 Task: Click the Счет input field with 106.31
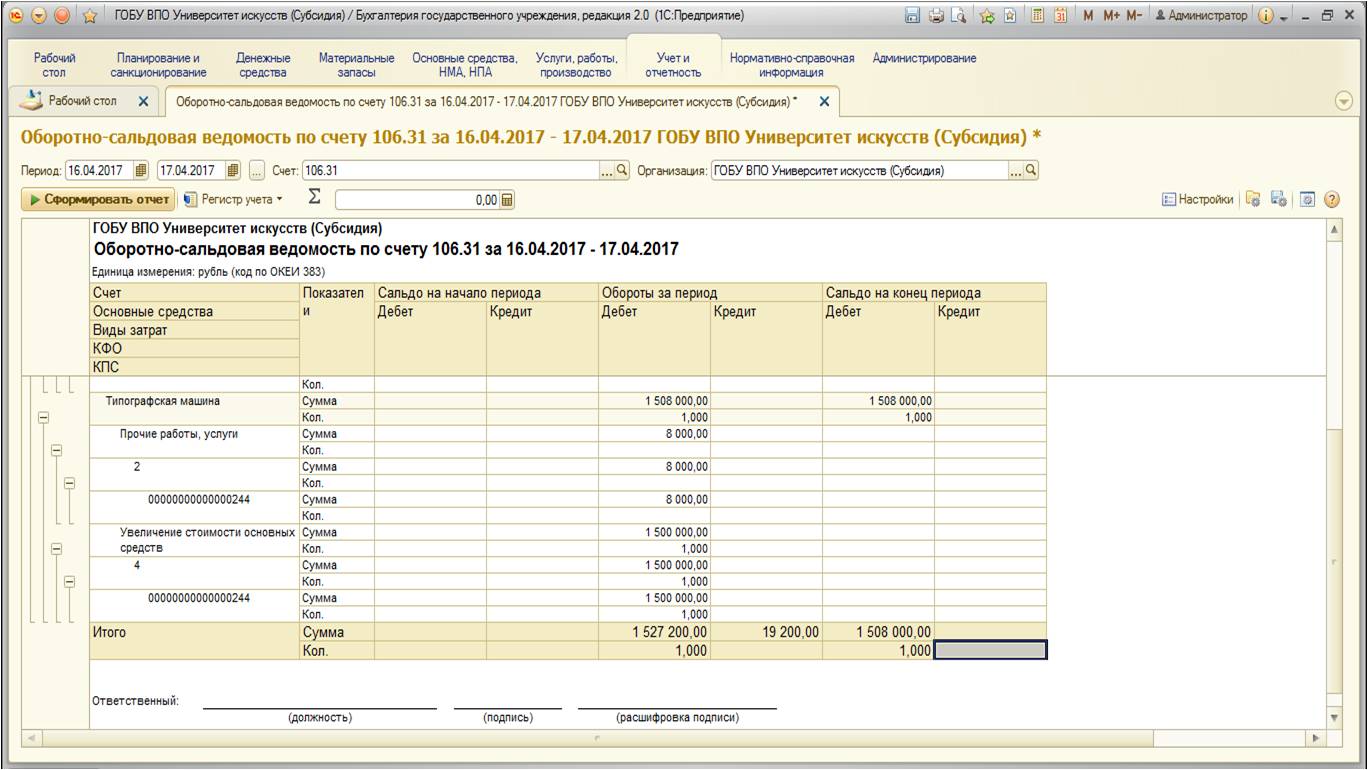[x=450, y=171]
